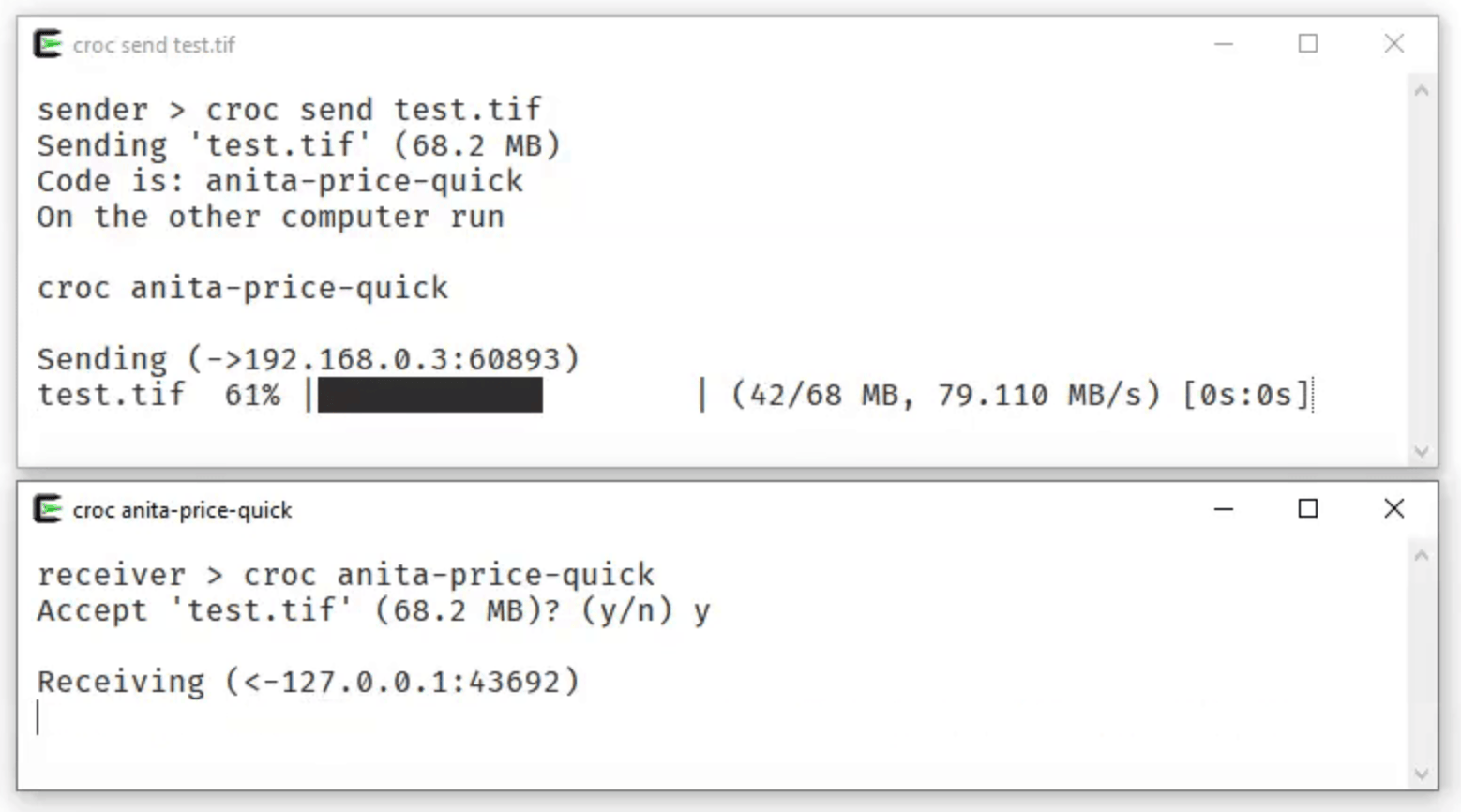Screen dimensions: 1461x812
Task: Click the 'Code is: anita-price-quick' line
Action: [x=279, y=181]
